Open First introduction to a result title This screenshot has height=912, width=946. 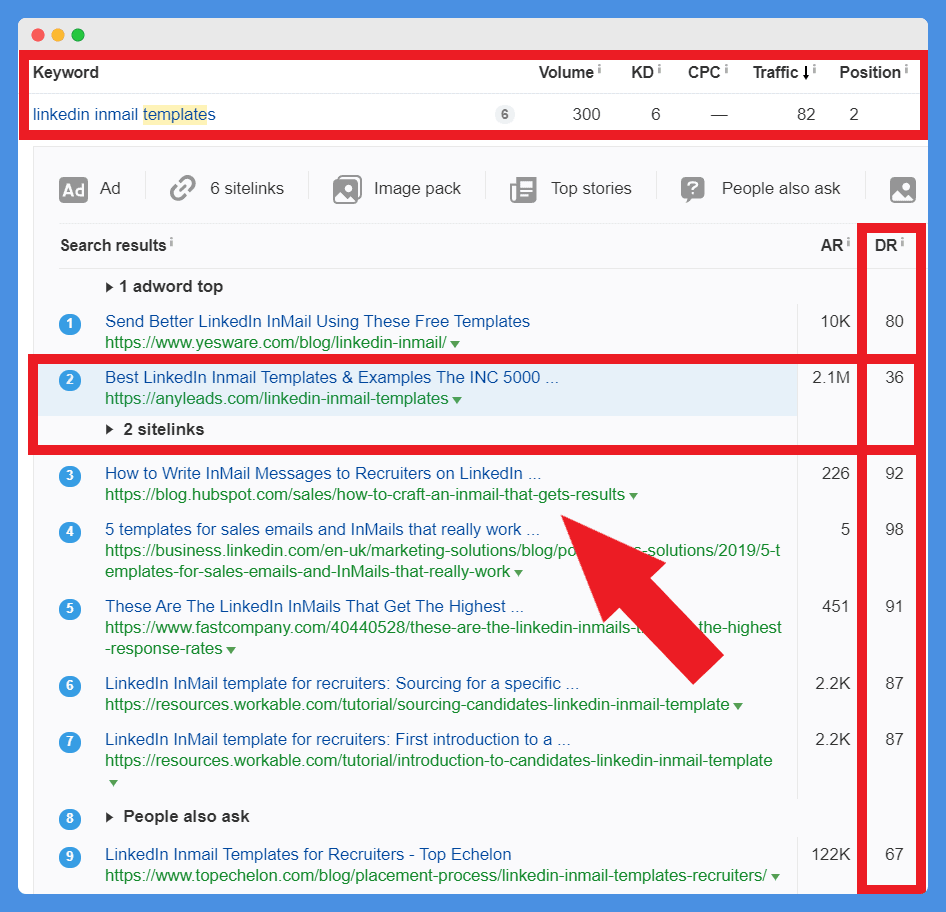338,739
